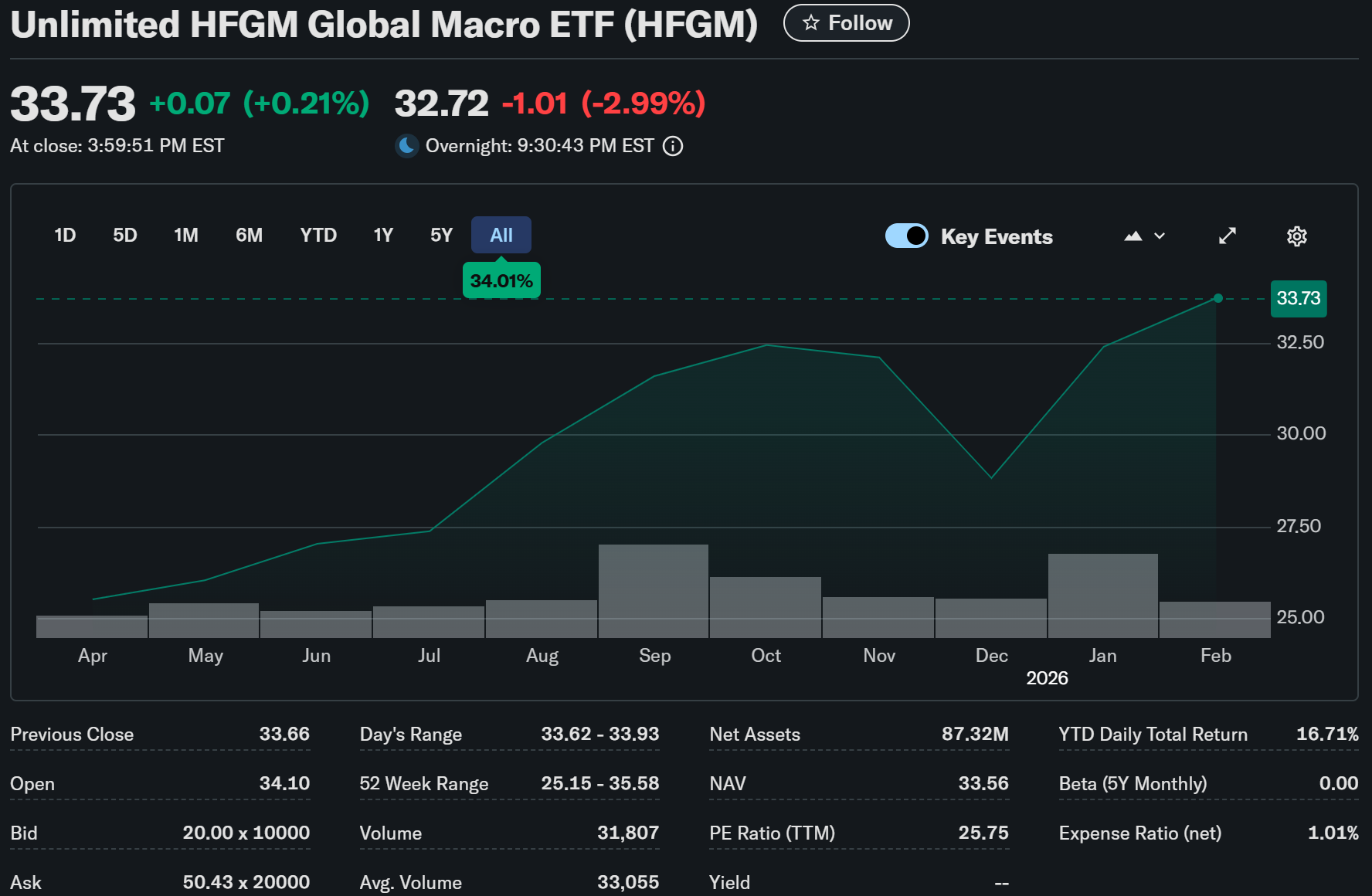Viewport: 1372px width, 896px height.
Task: Click the Volume value 31,807
Action: [628, 833]
